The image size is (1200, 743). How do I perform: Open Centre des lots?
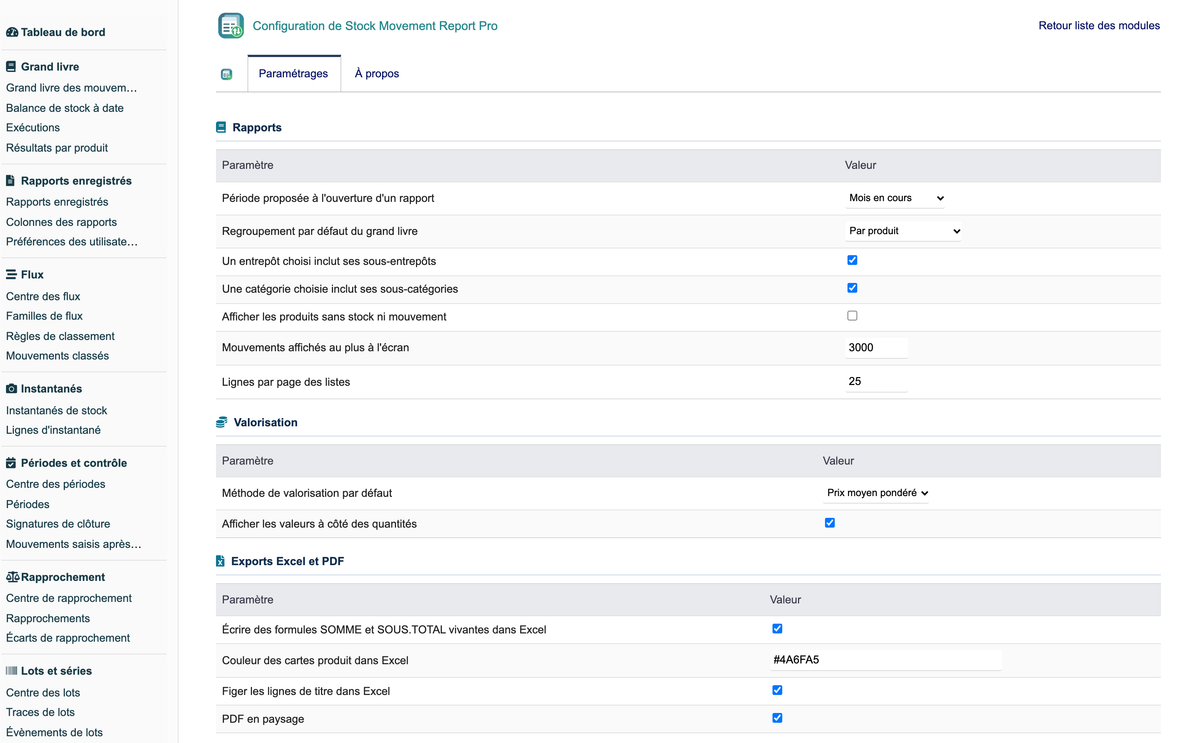43,692
